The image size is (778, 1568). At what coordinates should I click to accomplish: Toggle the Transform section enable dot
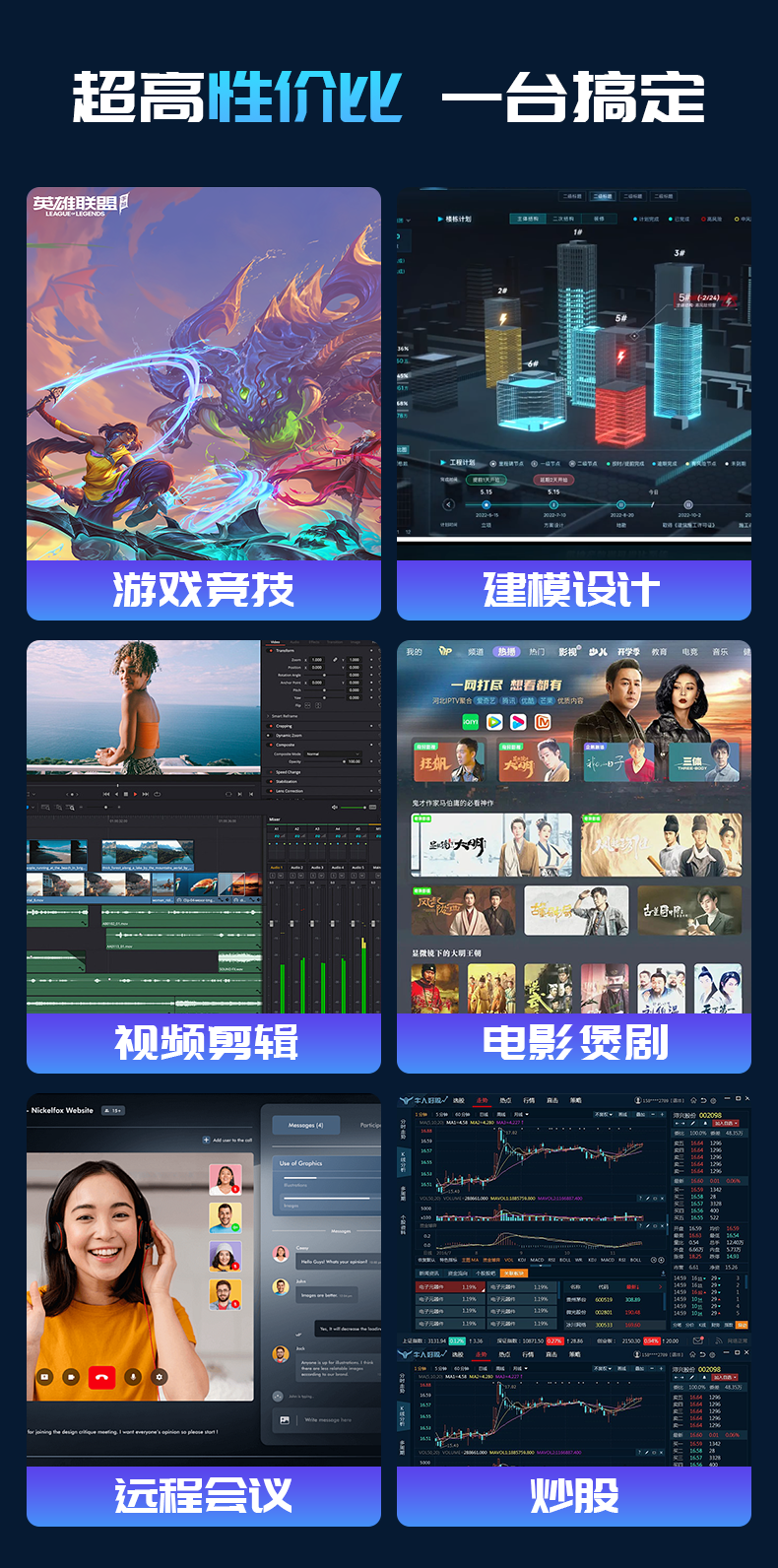click(x=271, y=651)
